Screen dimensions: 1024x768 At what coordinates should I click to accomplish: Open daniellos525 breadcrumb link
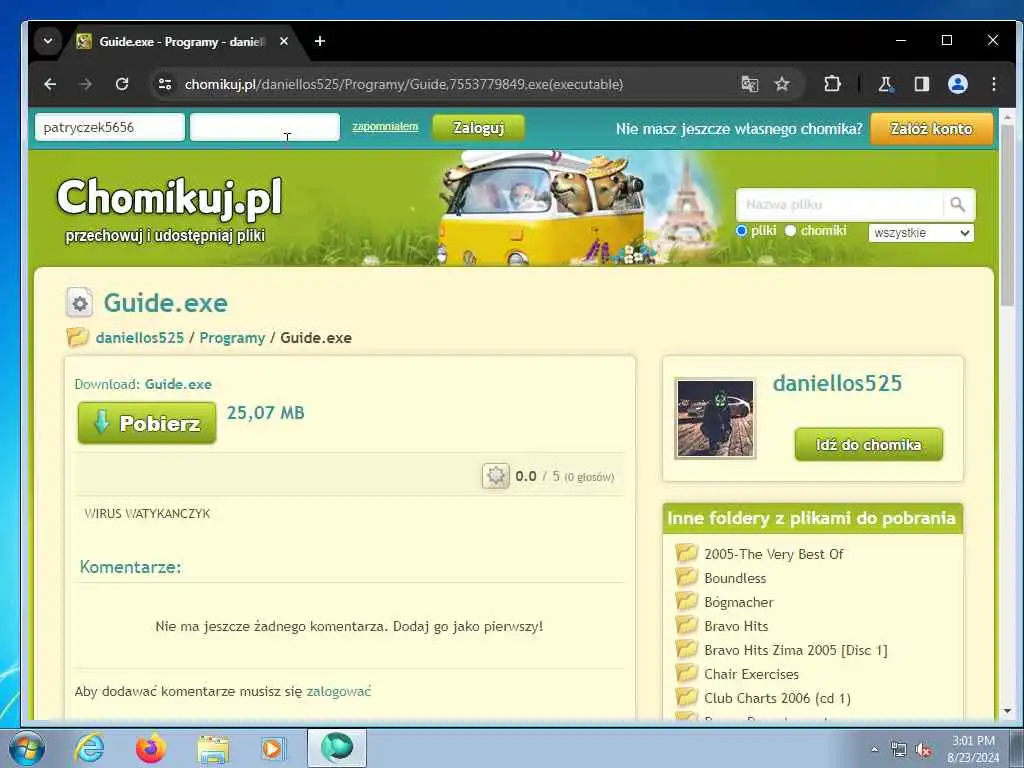(140, 338)
